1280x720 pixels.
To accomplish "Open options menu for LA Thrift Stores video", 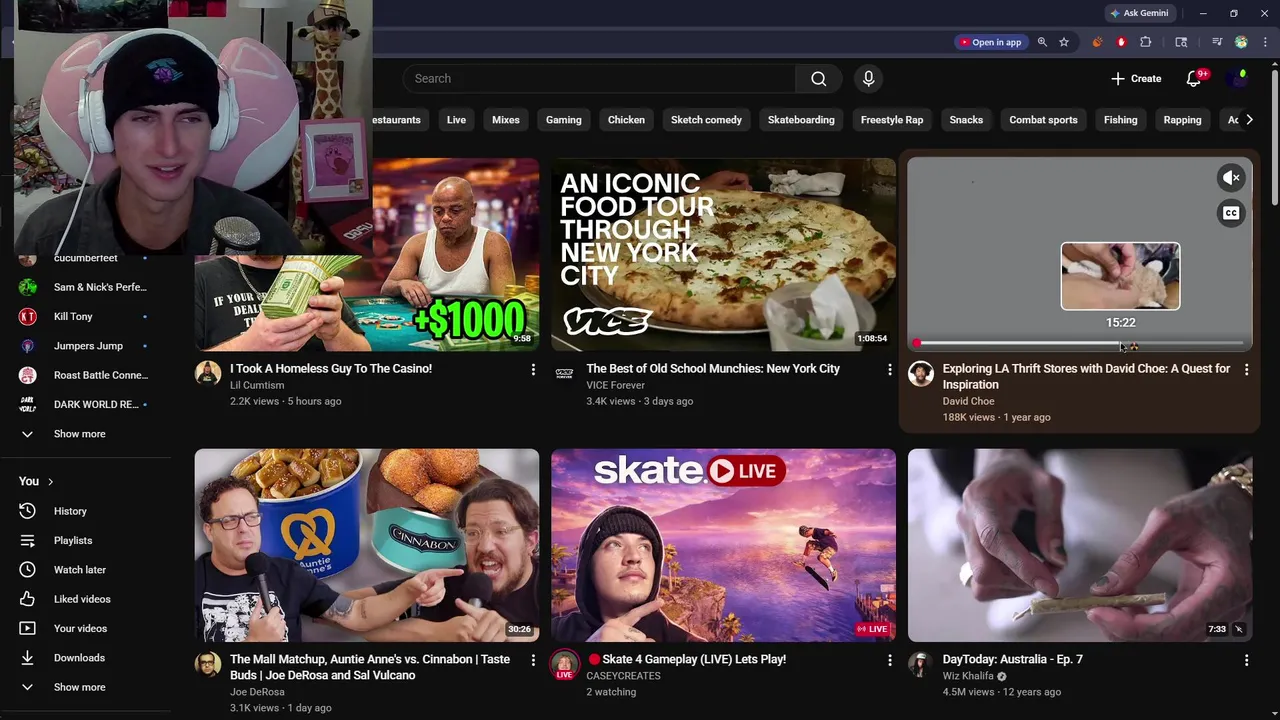I will coord(1246,370).
